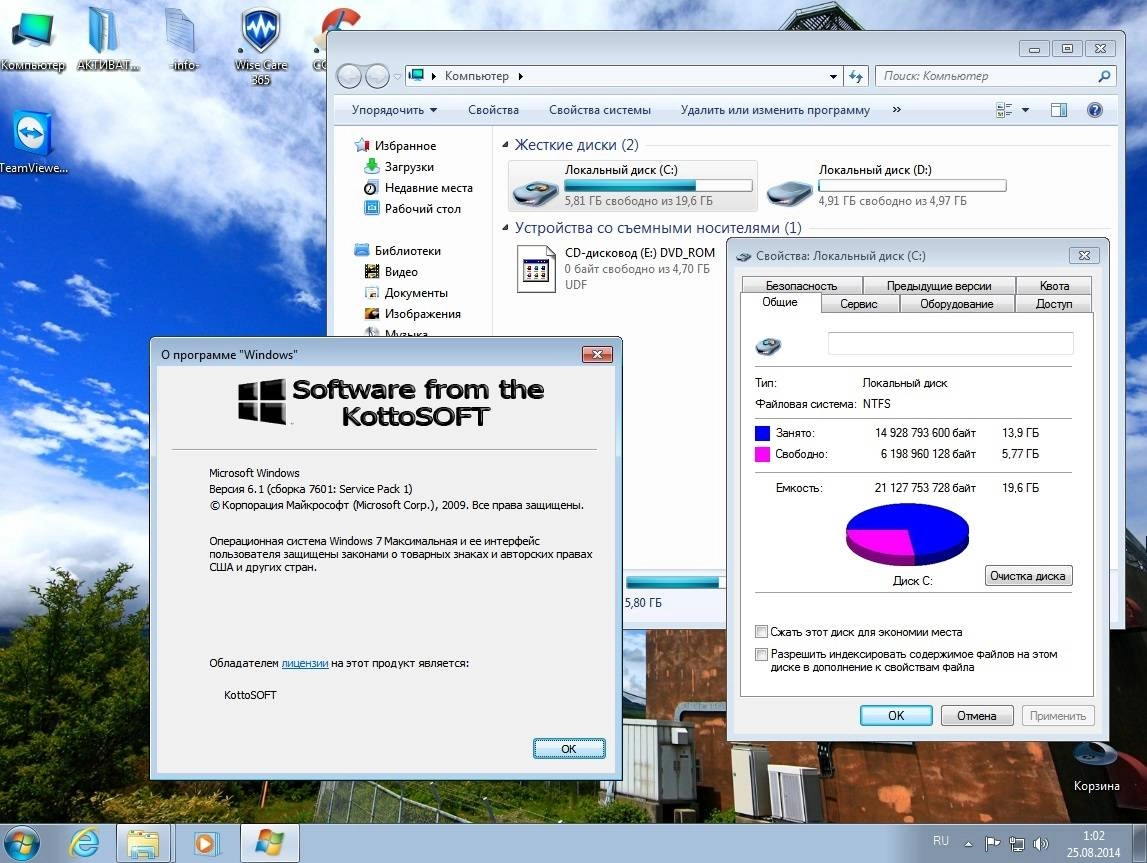Click the address bar refresh button

pyautogui.click(x=856, y=76)
